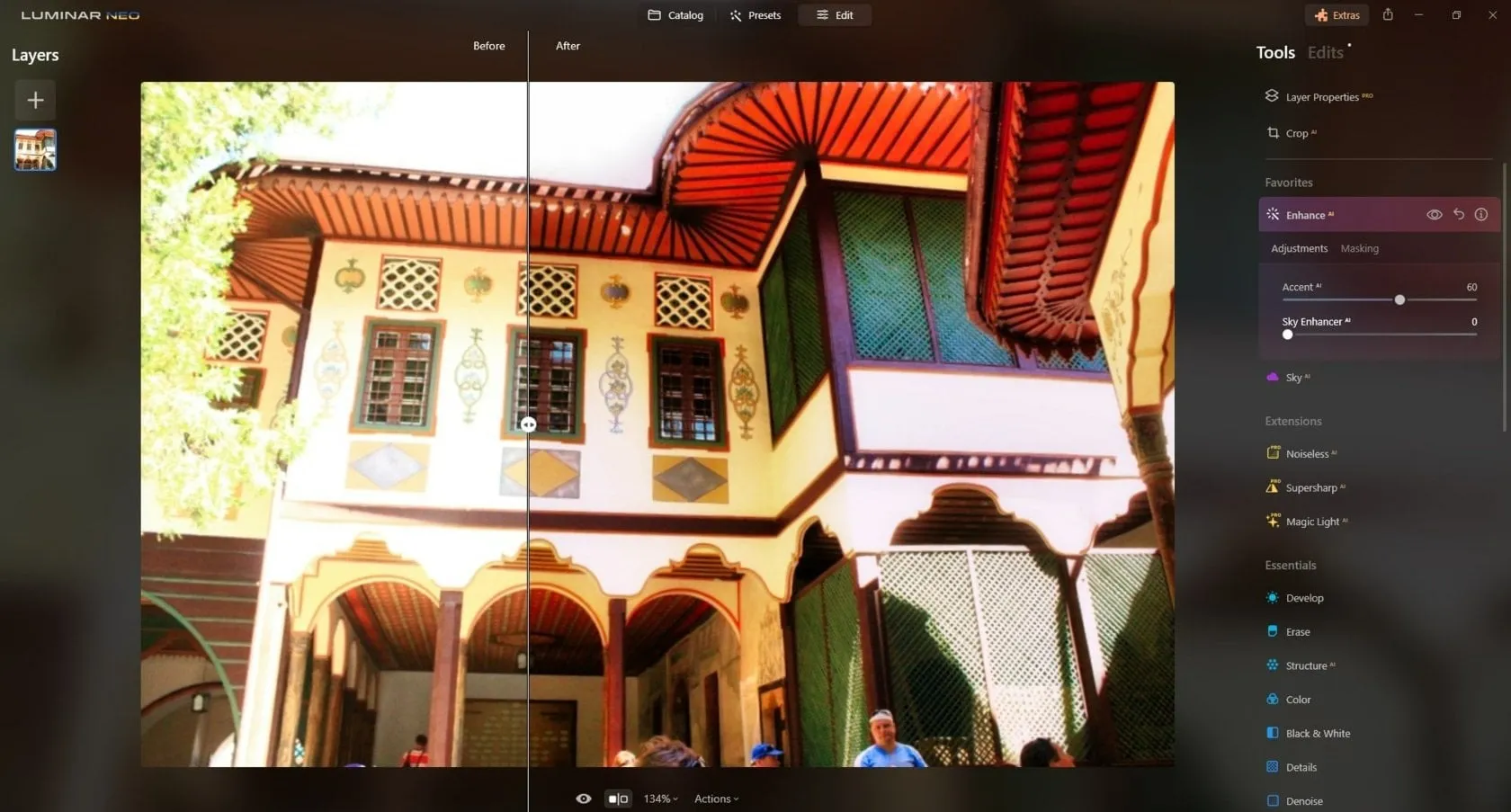Toggle the preview eye below the image
The image size is (1511, 812).
(x=584, y=799)
